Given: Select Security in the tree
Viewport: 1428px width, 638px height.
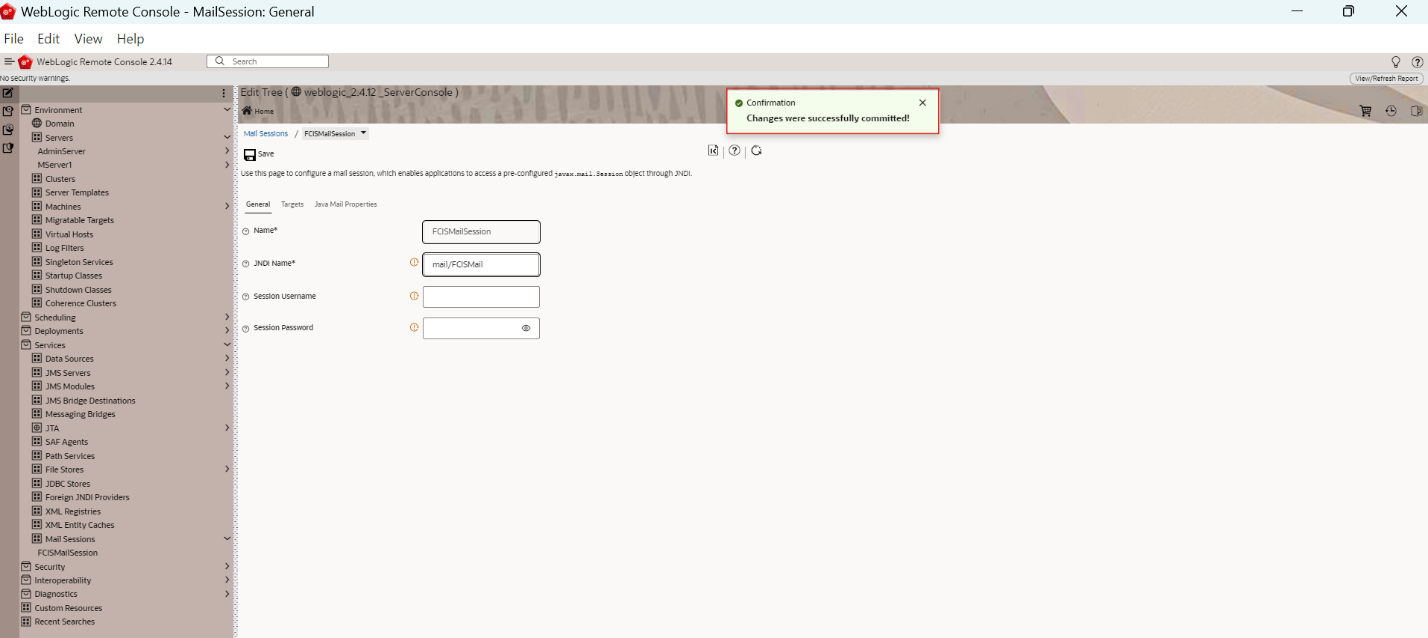Looking at the screenshot, I should coord(50,567).
